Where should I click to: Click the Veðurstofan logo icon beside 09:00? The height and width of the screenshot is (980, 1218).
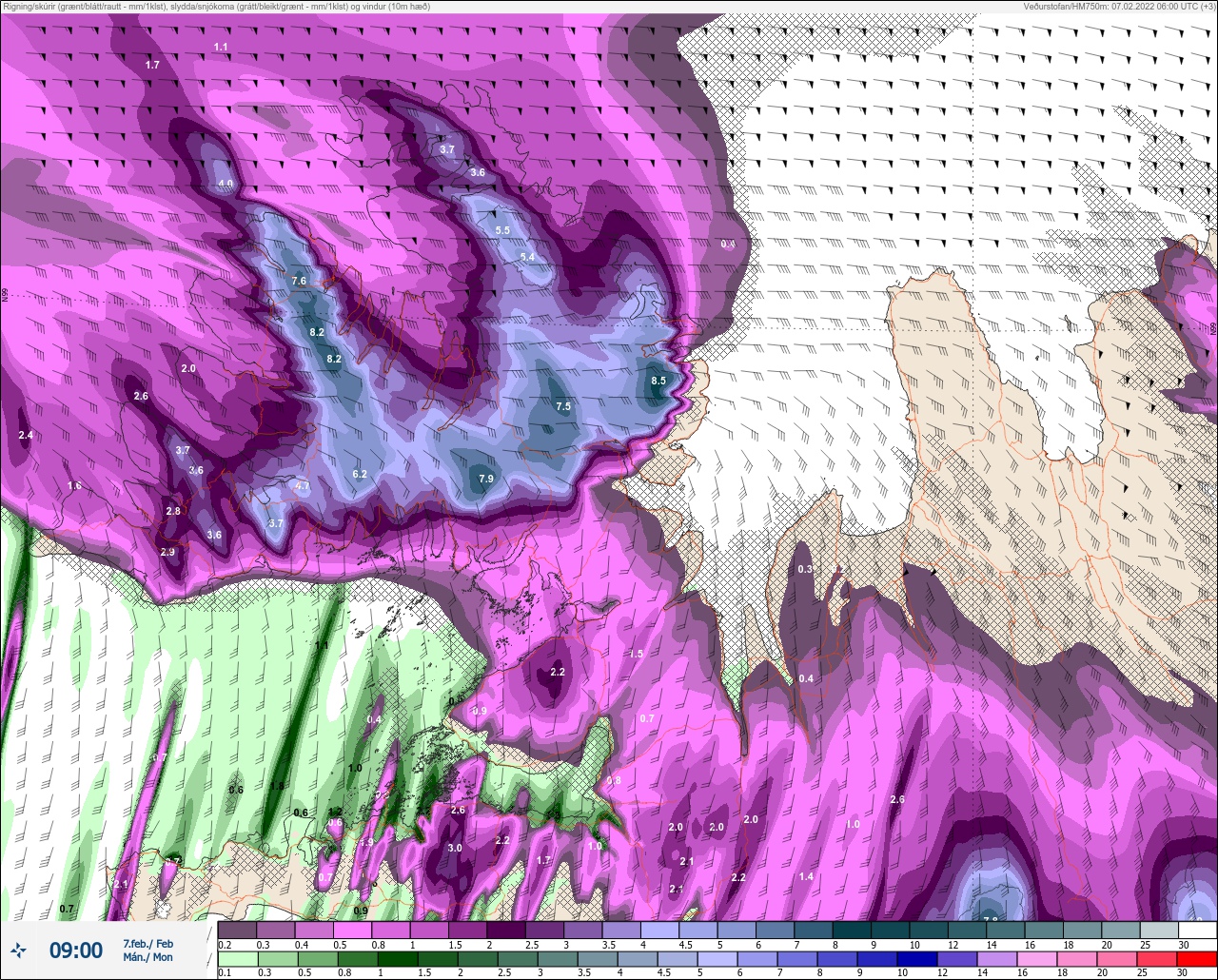pos(19,950)
